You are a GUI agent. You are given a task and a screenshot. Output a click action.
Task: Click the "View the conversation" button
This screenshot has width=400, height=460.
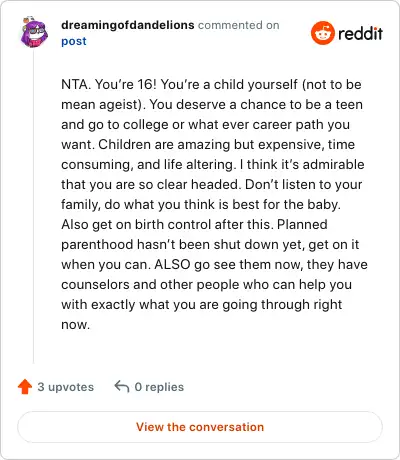tap(200, 427)
